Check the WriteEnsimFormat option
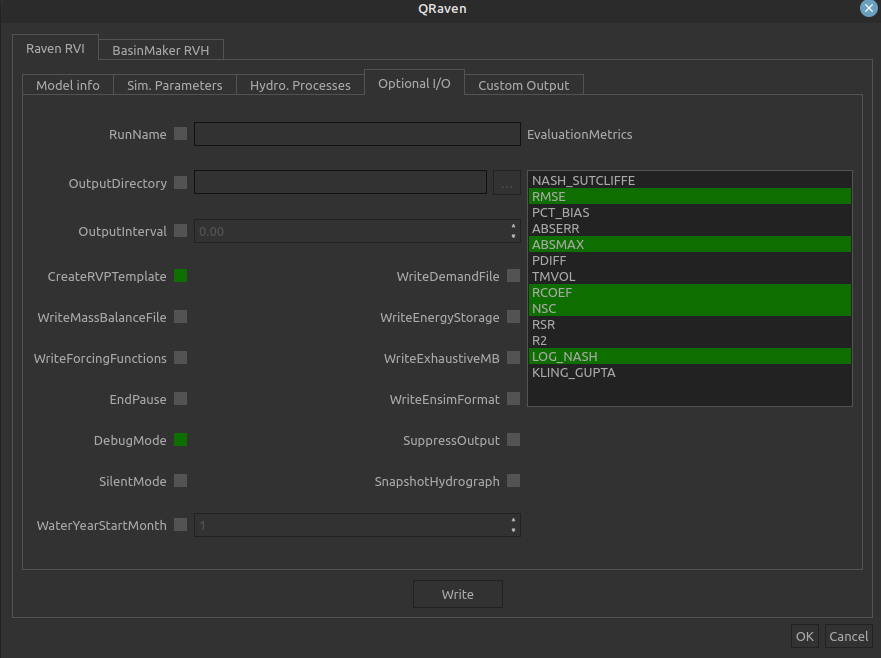This screenshot has width=881, height=658. tap(514, 399)
